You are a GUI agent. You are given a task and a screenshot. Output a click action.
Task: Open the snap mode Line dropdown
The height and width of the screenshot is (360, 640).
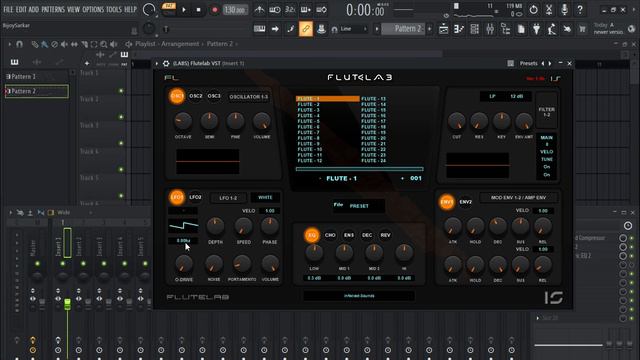click(353, 29)
